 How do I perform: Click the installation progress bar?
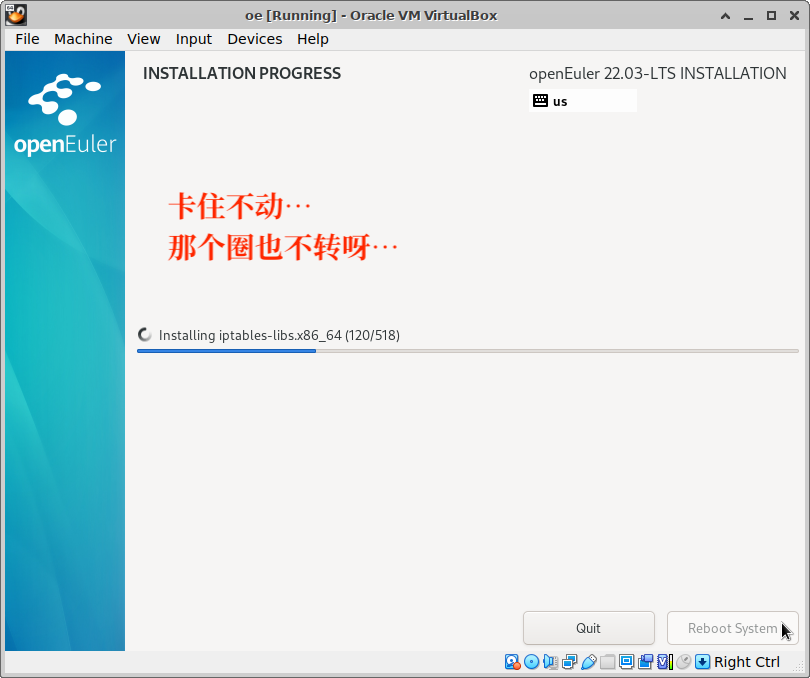tap(467, 351)
